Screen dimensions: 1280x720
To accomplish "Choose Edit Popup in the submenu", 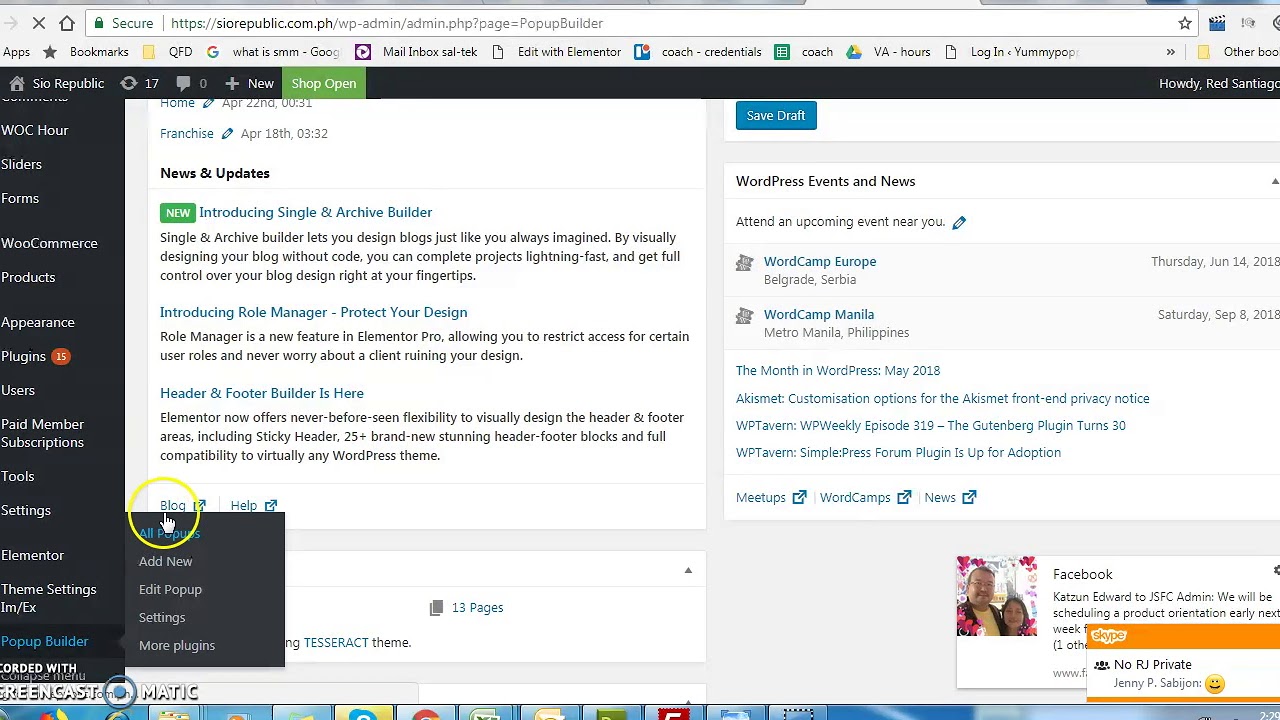I will click(x=170, y=589).
